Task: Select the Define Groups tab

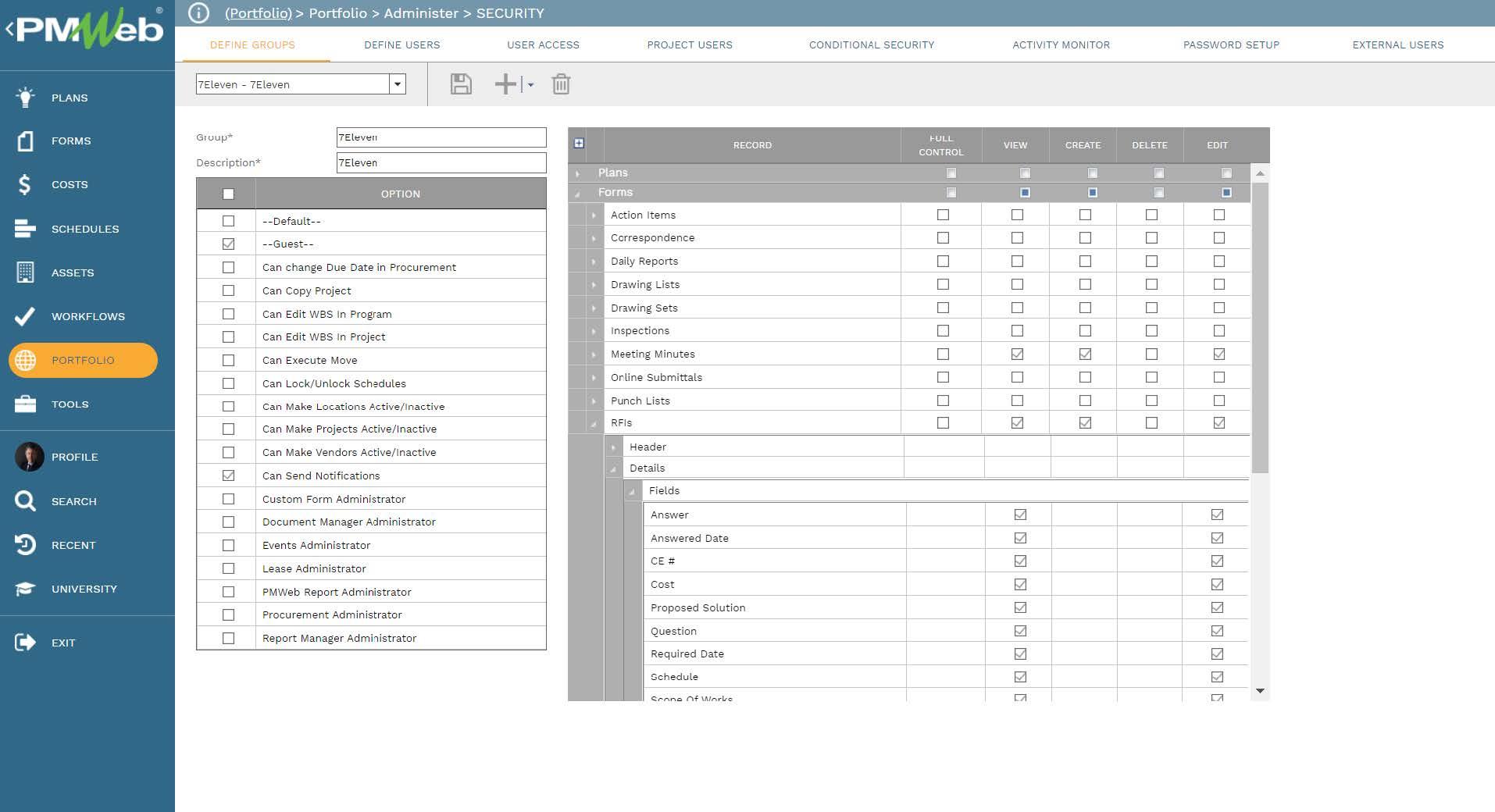Action: 252,45
